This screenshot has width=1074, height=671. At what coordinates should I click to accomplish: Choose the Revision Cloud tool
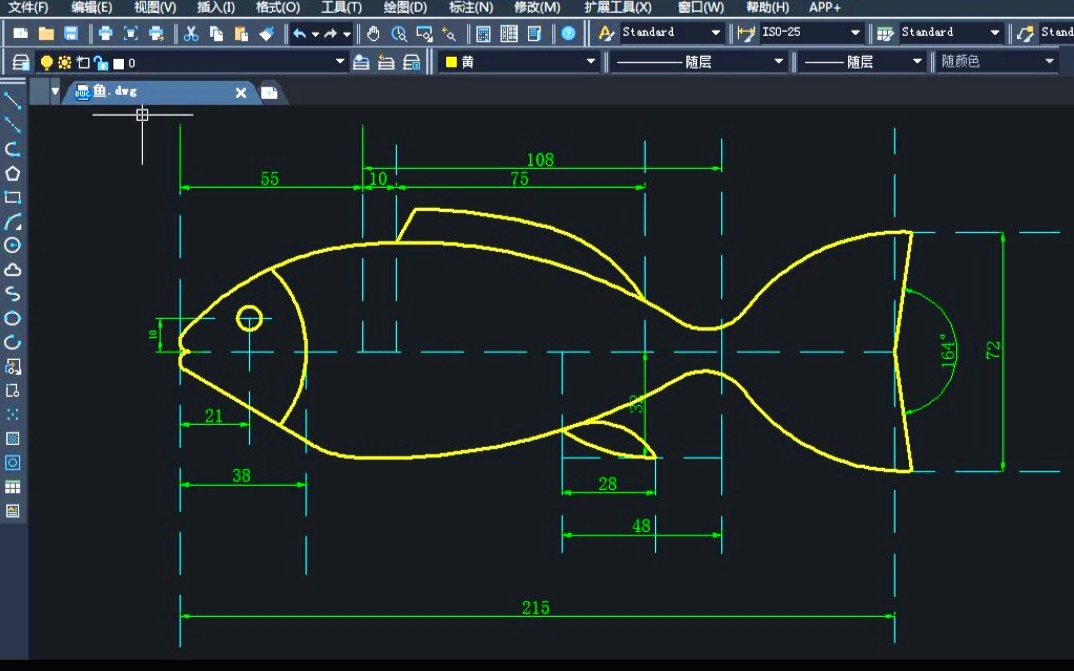pos(12,270)
